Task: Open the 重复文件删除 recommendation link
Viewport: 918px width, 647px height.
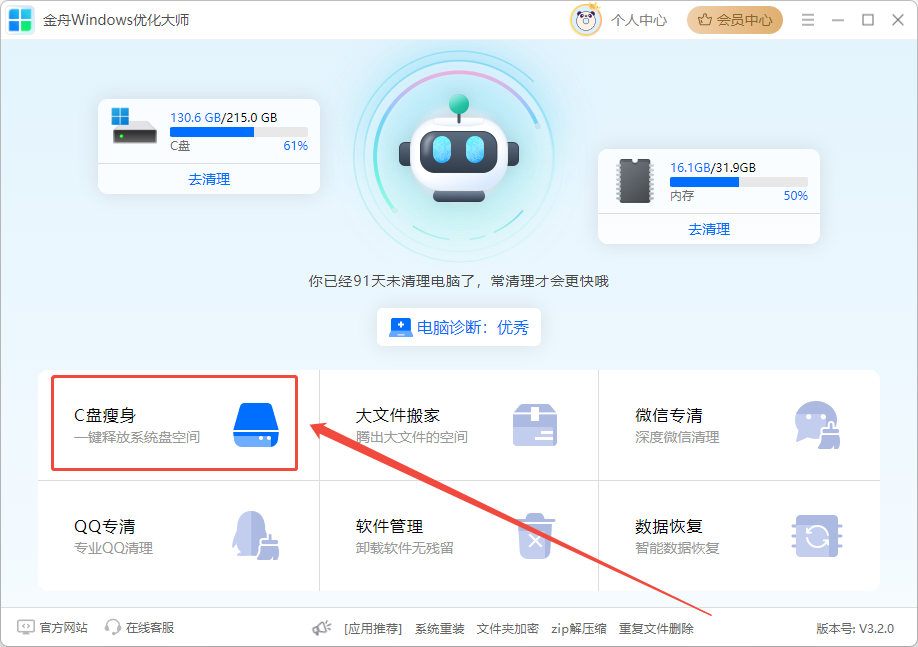Action: point(656,628)
